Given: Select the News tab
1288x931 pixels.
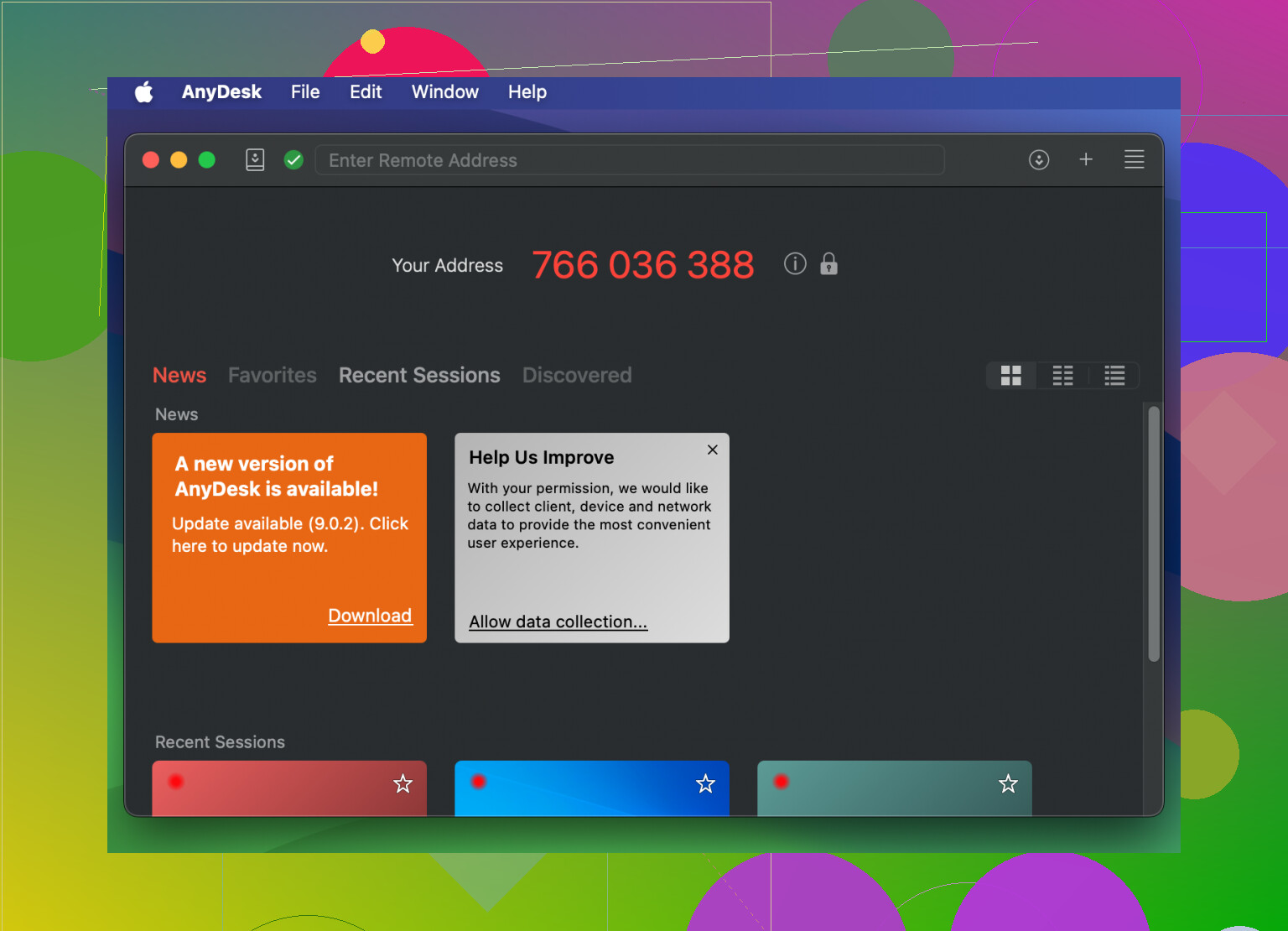Looking at the screenshot, I should tap(179, 375).
